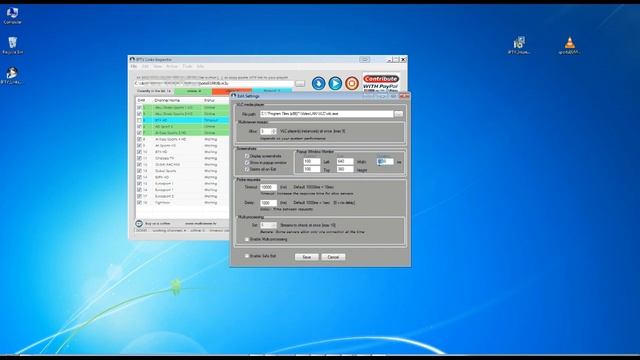Open the Edit menu

pos(145,66)
